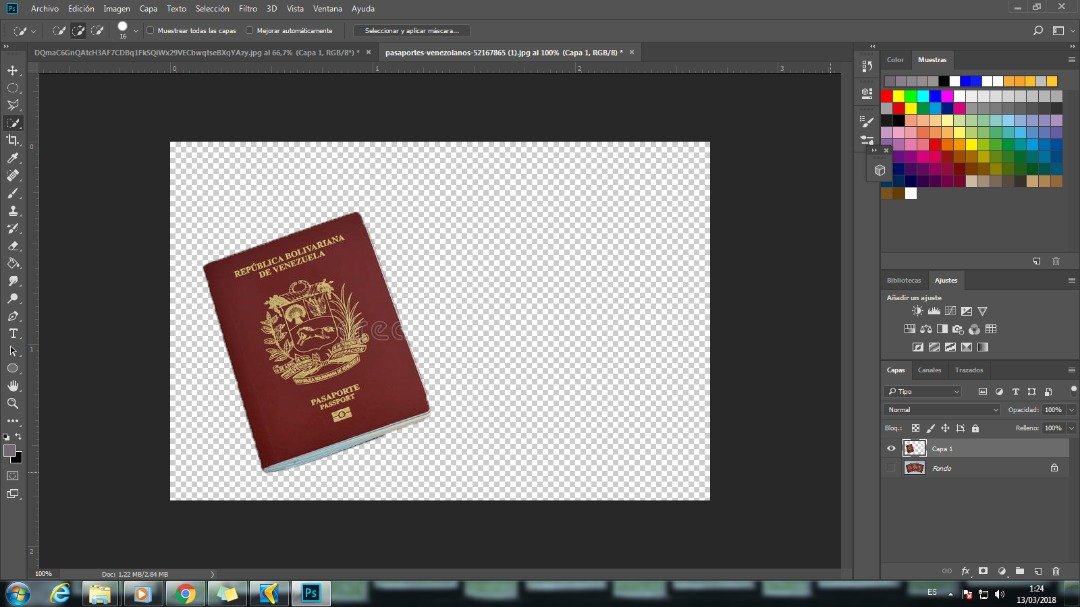
Task: Add a Photo Filter adjustment
Action: click(958, 329)
